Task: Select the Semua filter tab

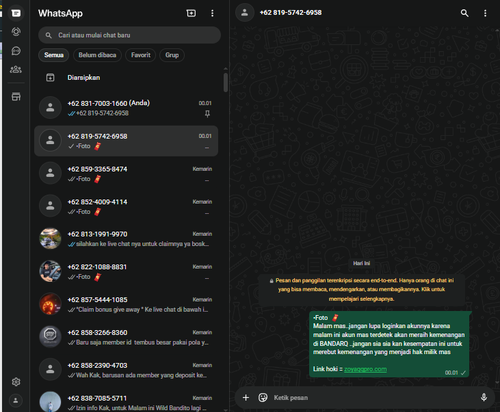Action: tap(54, 55)
